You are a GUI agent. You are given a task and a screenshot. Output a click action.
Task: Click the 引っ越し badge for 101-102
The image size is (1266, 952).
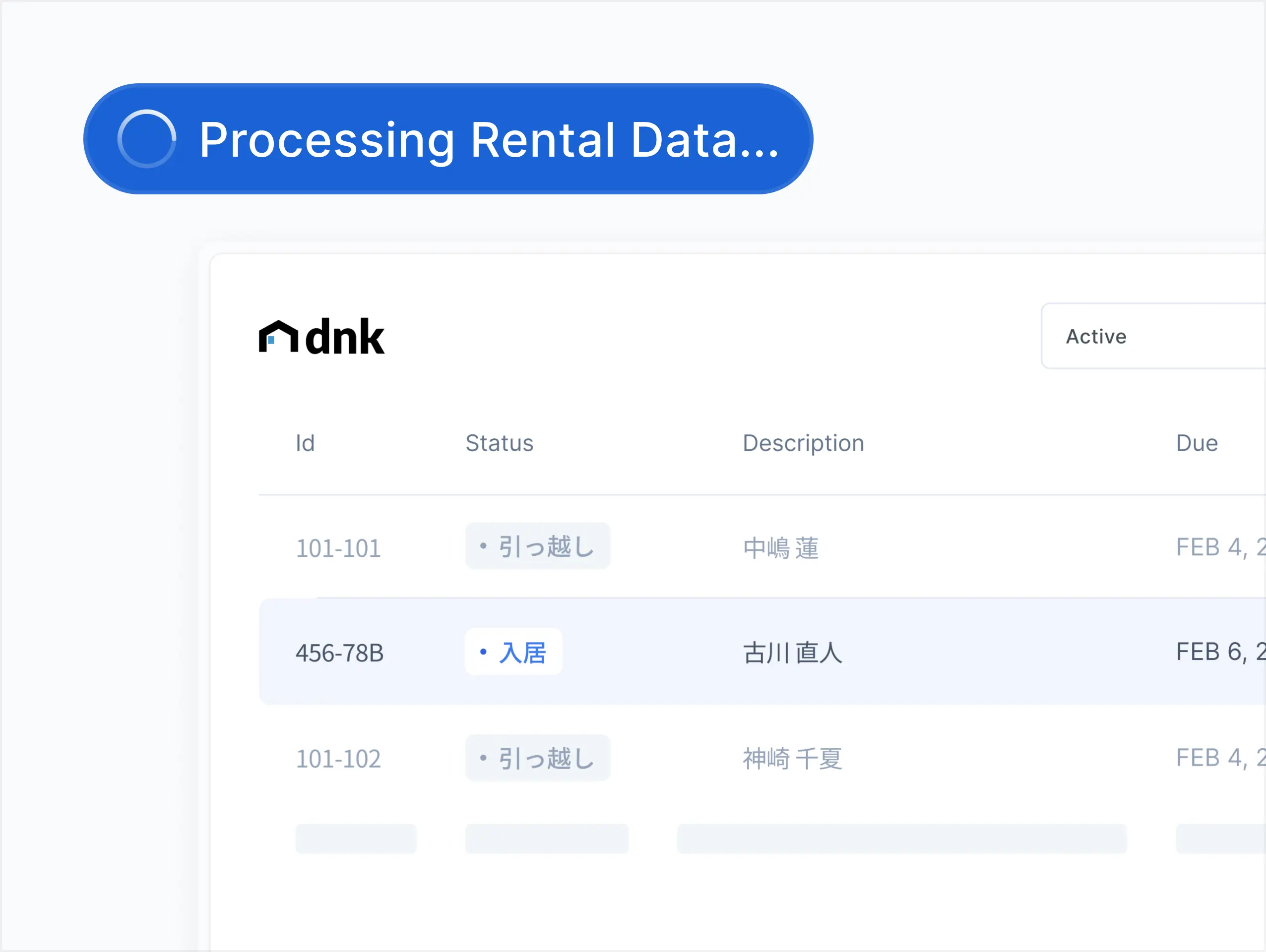537,758
